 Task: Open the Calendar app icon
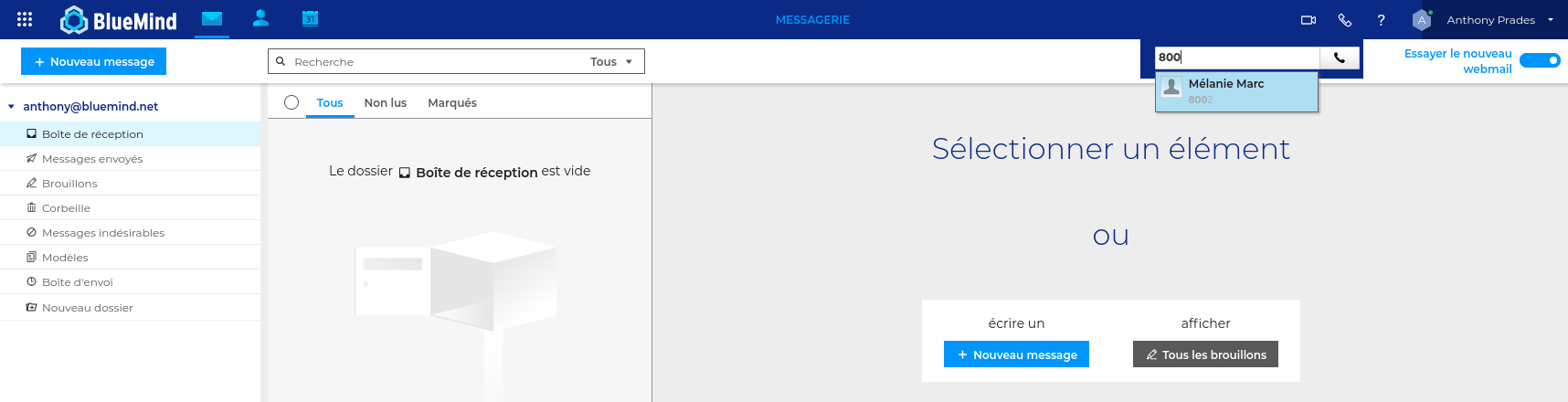tap(310, 18)
